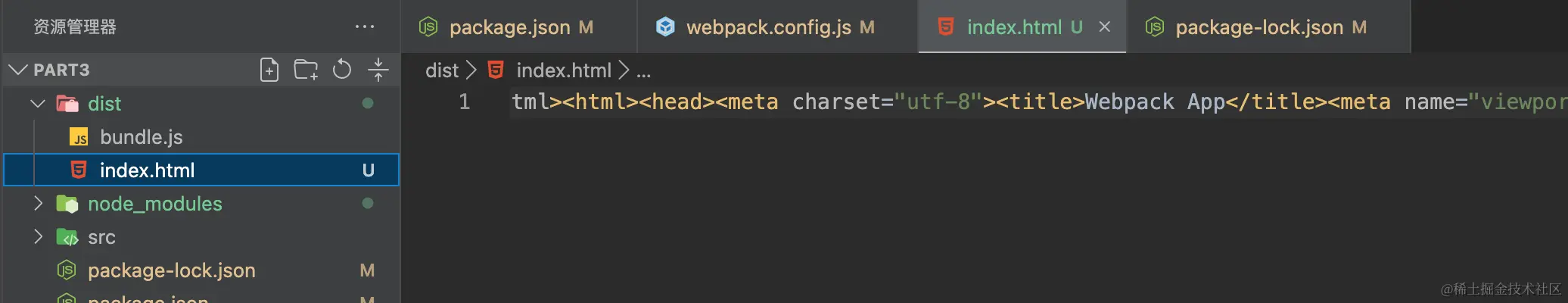Collapse all folders in explorer

point(378,70)
